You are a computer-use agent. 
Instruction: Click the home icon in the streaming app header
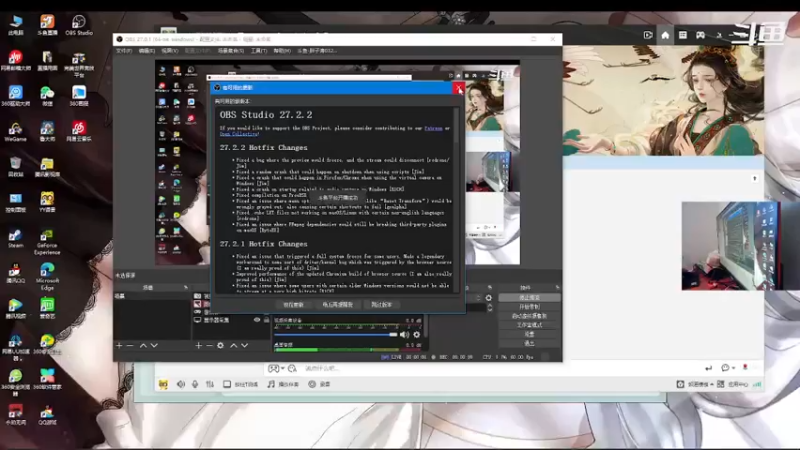(665, 35)
